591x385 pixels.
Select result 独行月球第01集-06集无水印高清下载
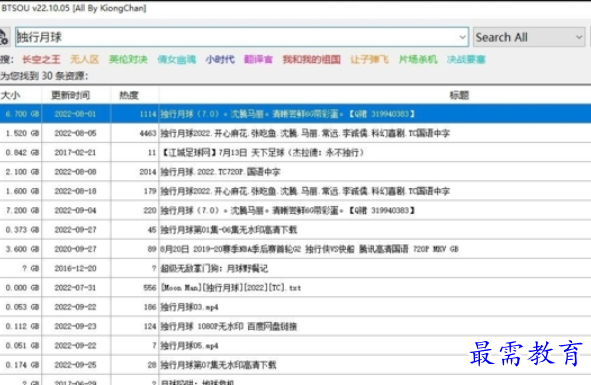click(296, 230)
